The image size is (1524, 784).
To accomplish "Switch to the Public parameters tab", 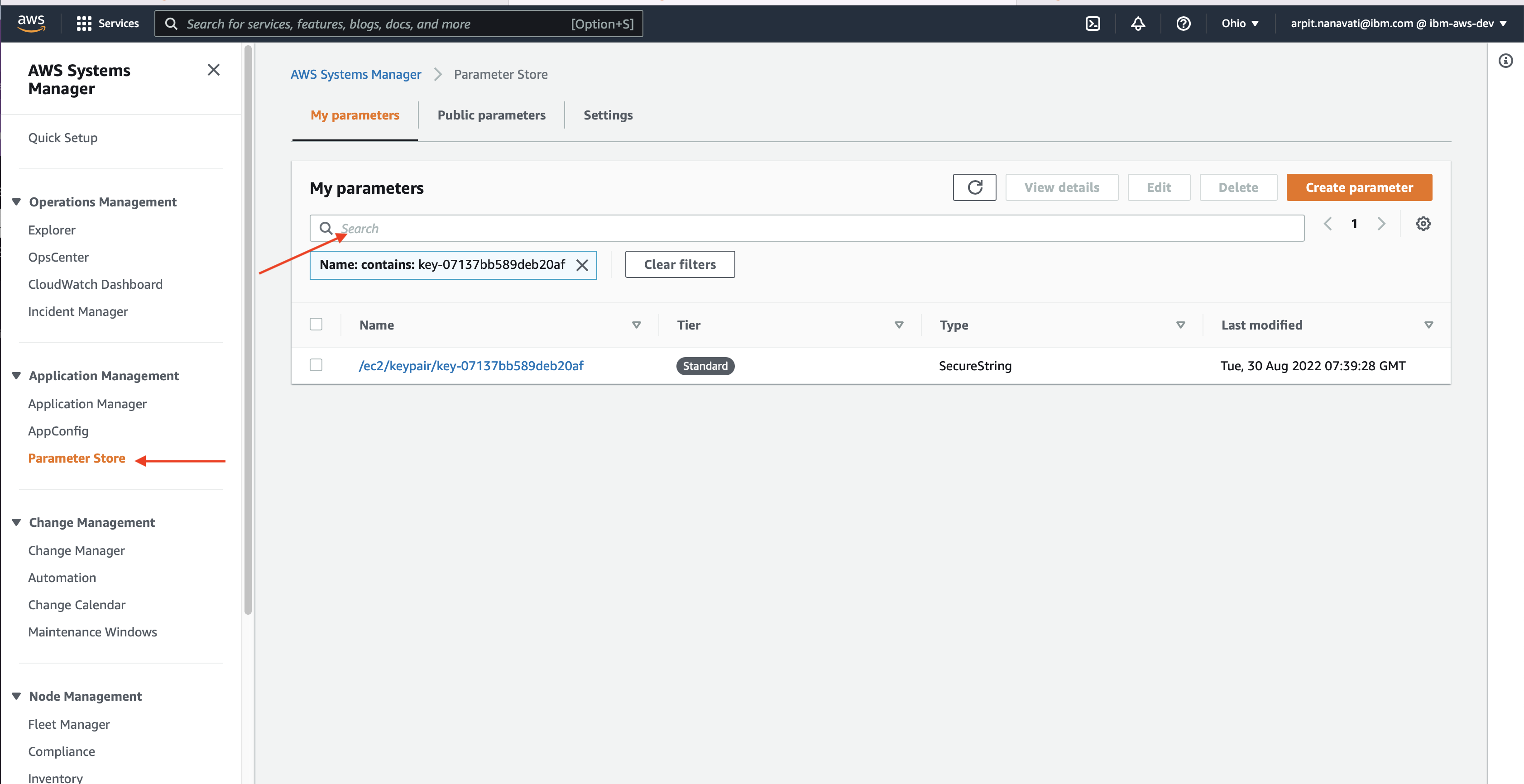I will pyautogui.click(x=492, y=115).
